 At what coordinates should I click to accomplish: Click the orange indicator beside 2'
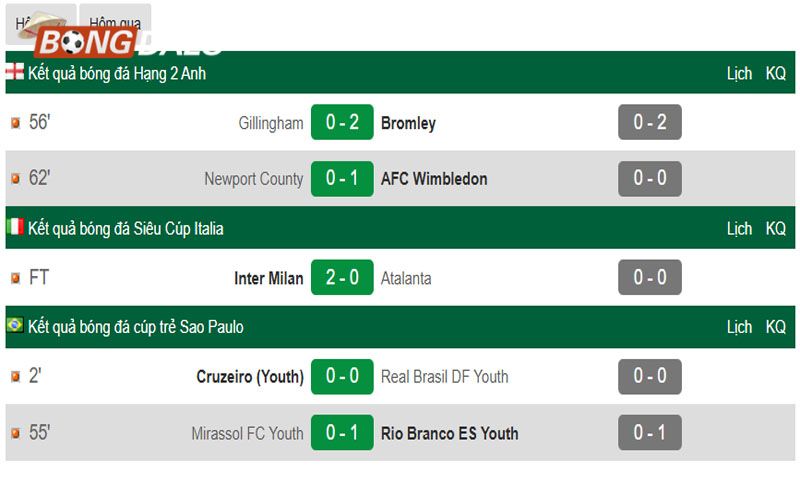coord(16,377)
